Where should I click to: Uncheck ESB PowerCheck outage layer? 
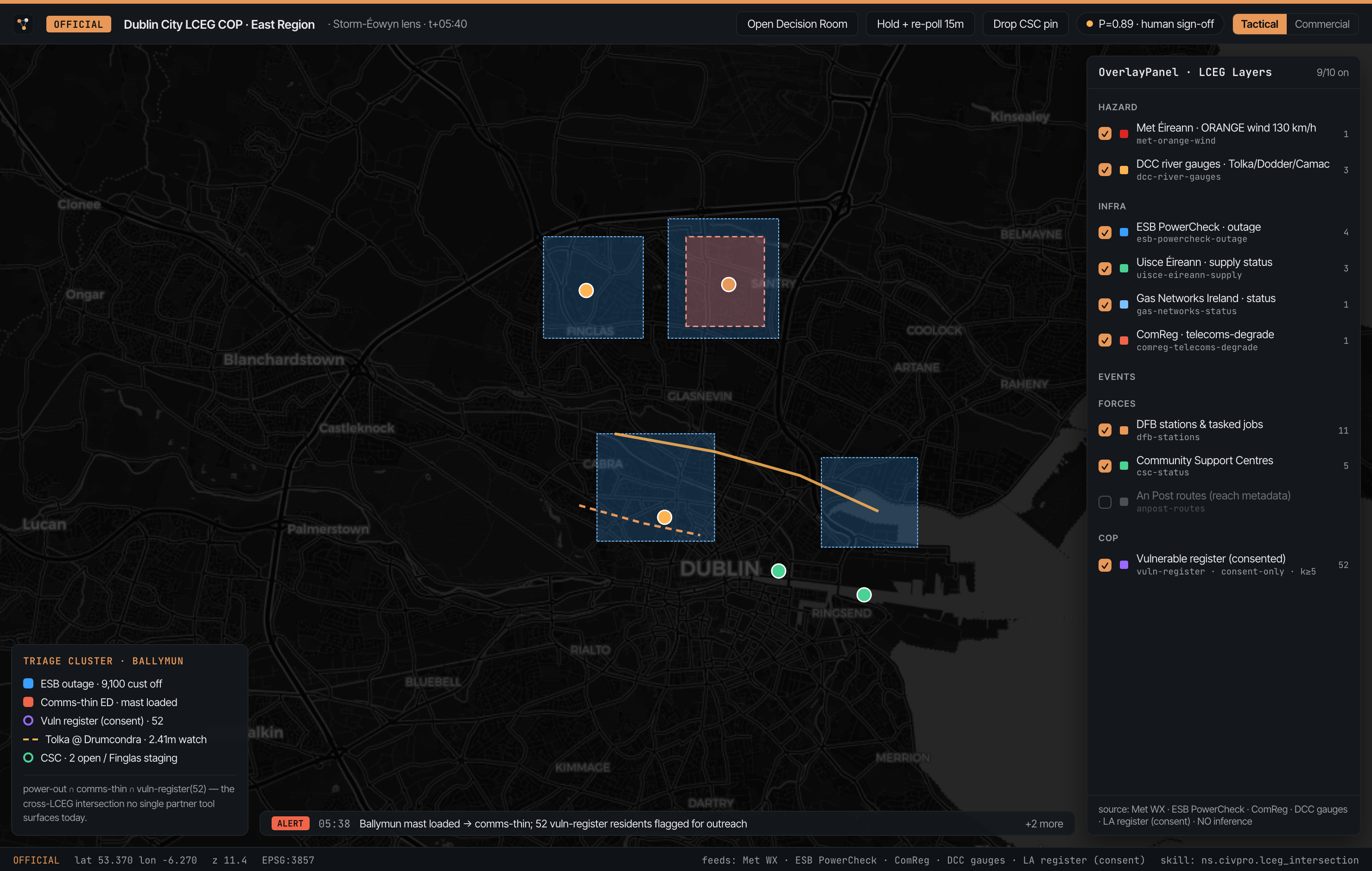click(x=1105, y=233)
